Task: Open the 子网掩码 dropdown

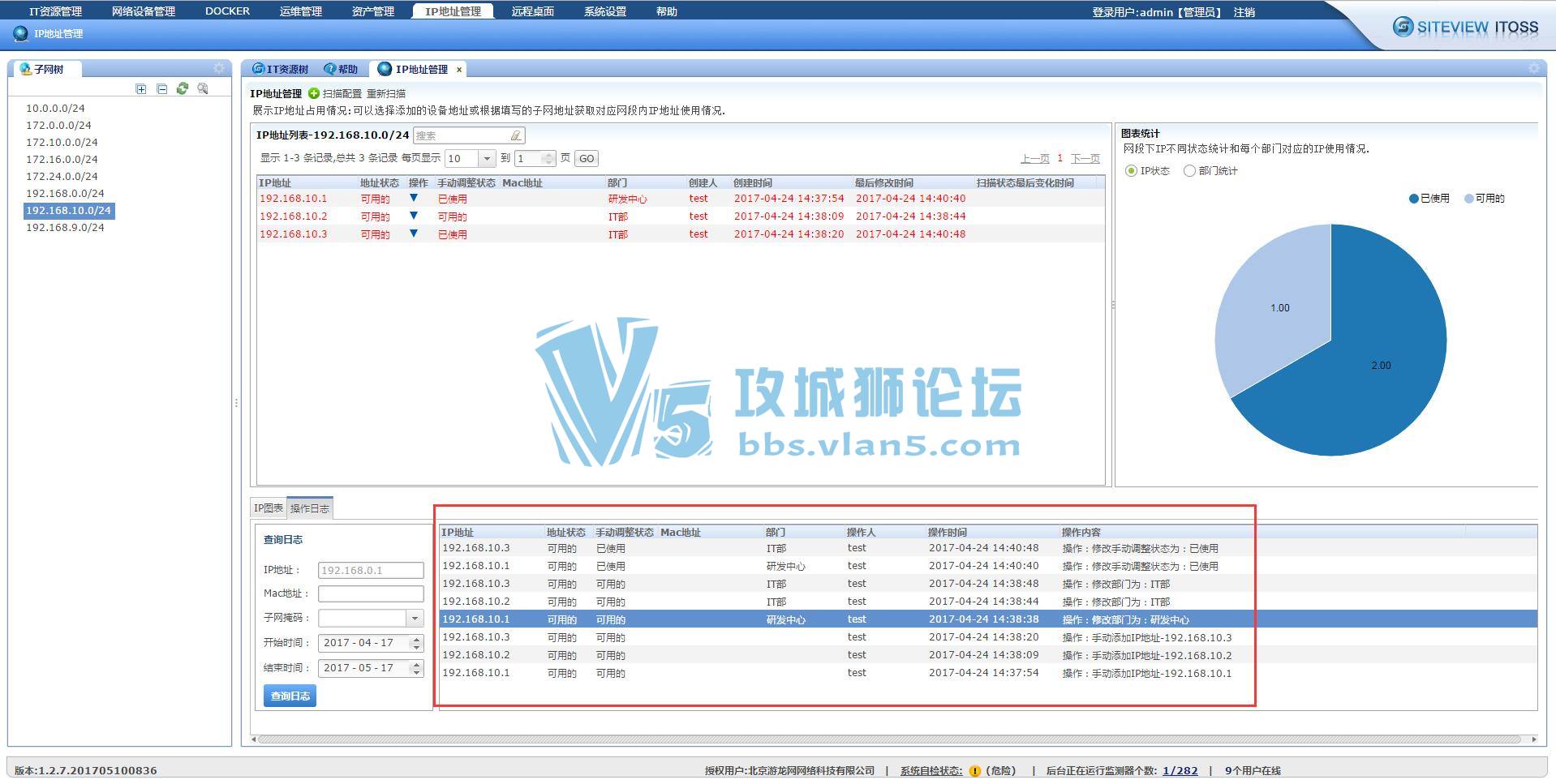Action: [415, 618]
